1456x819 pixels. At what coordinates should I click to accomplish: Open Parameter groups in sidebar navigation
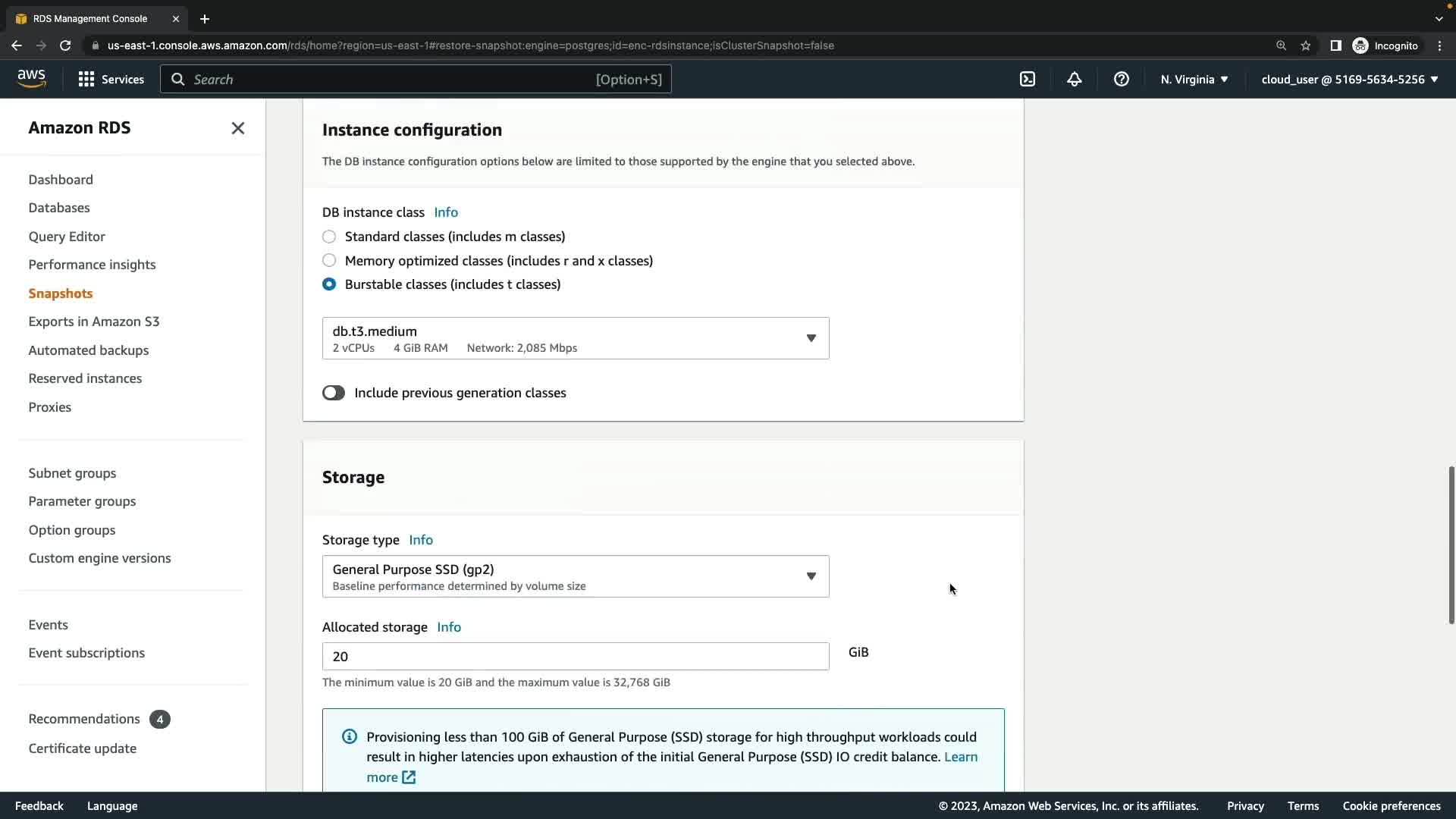[x=82, y=501]
